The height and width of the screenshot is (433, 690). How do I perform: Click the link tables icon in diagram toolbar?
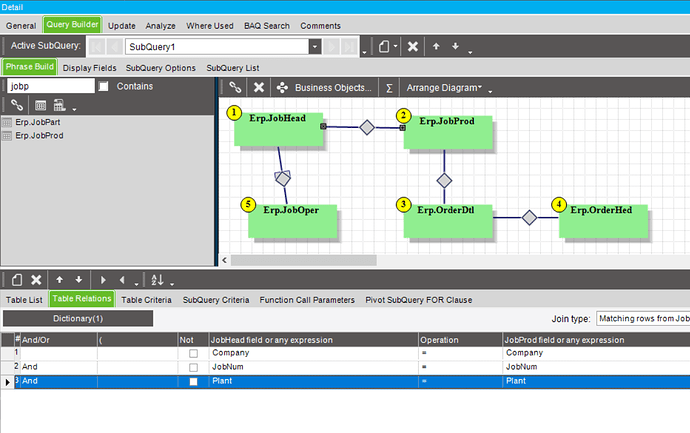(235, 88)
